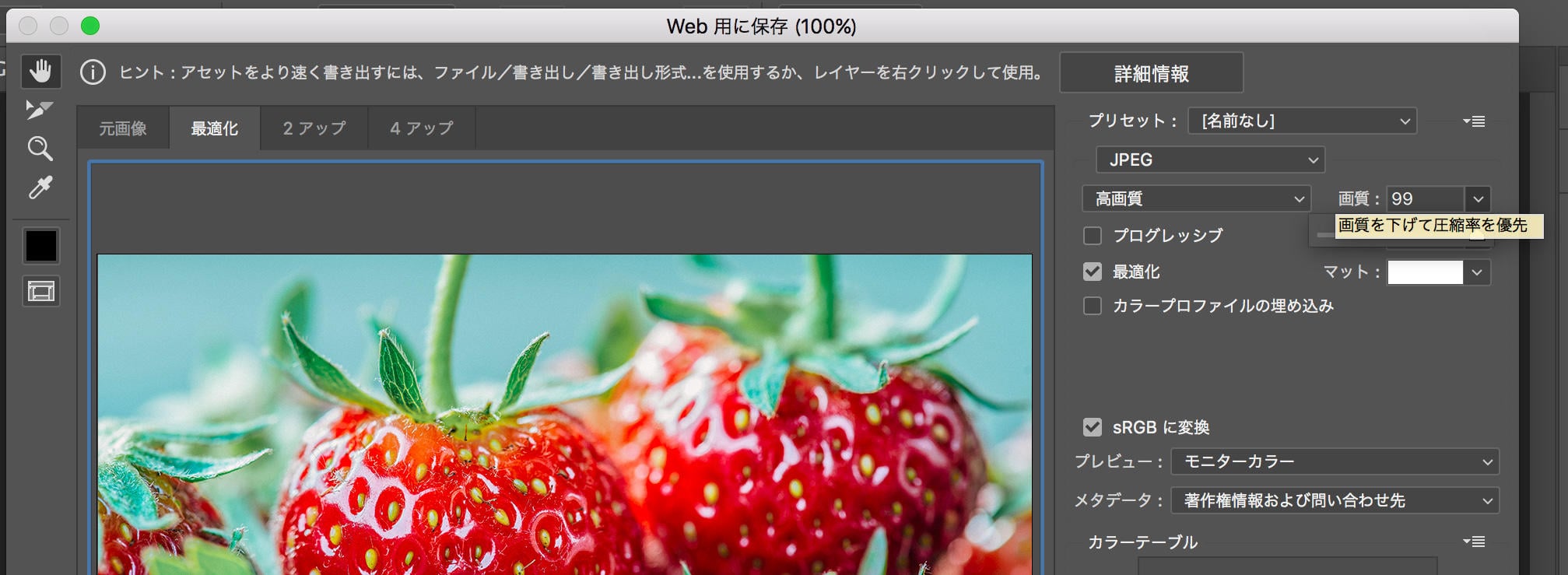Click the black eyedropper color swatch
Image resolution: width=1568 pixels, height=575 pixels.
[x=41, y=246]
